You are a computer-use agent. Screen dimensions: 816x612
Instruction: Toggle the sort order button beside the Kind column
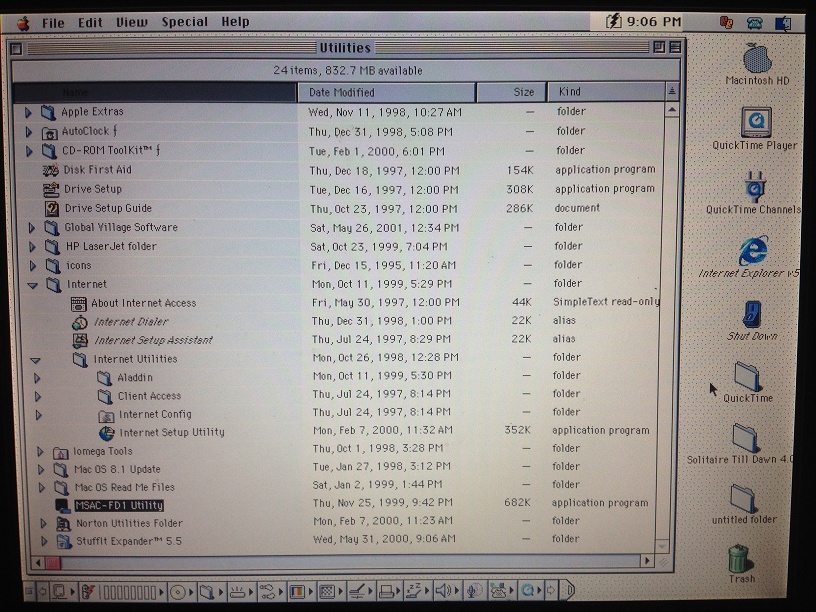click(x=672, y=92)
